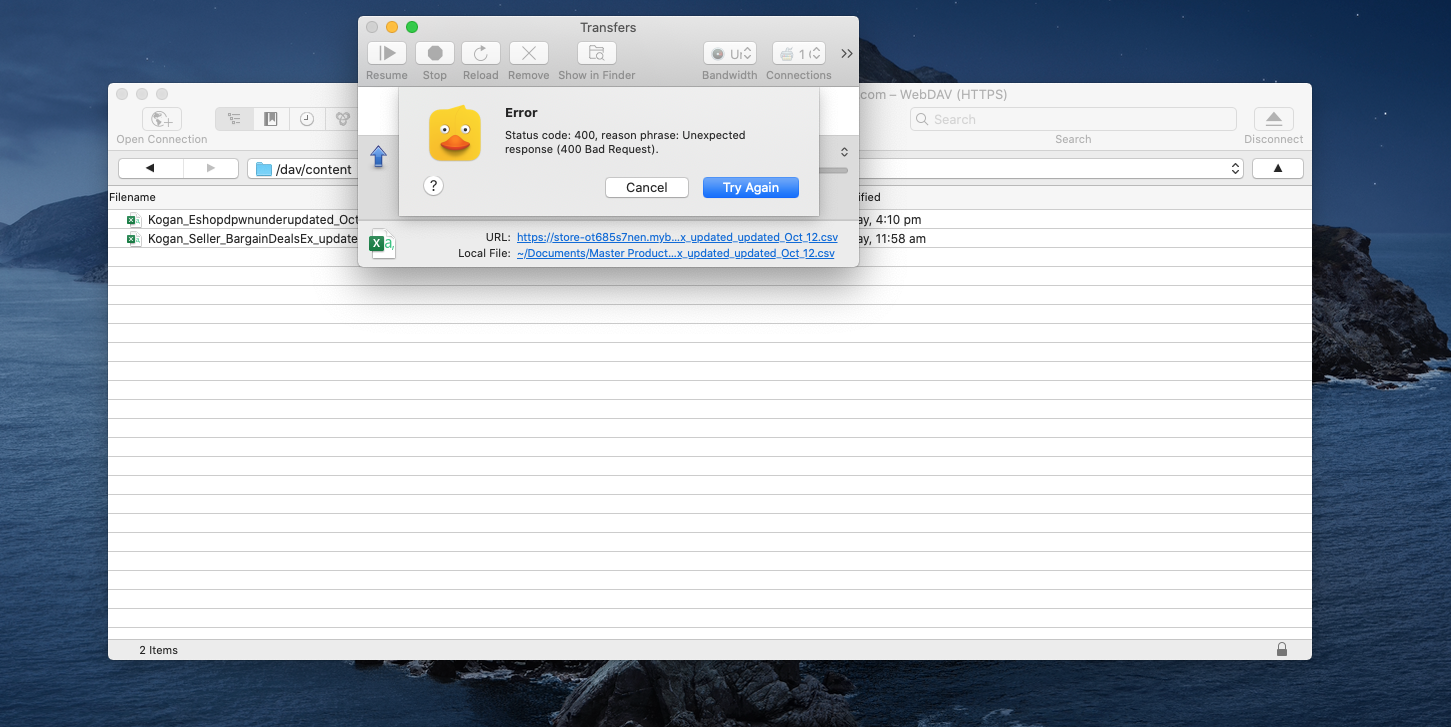
Task: Switch to the Bookmarks view
Action: [270, 119]
